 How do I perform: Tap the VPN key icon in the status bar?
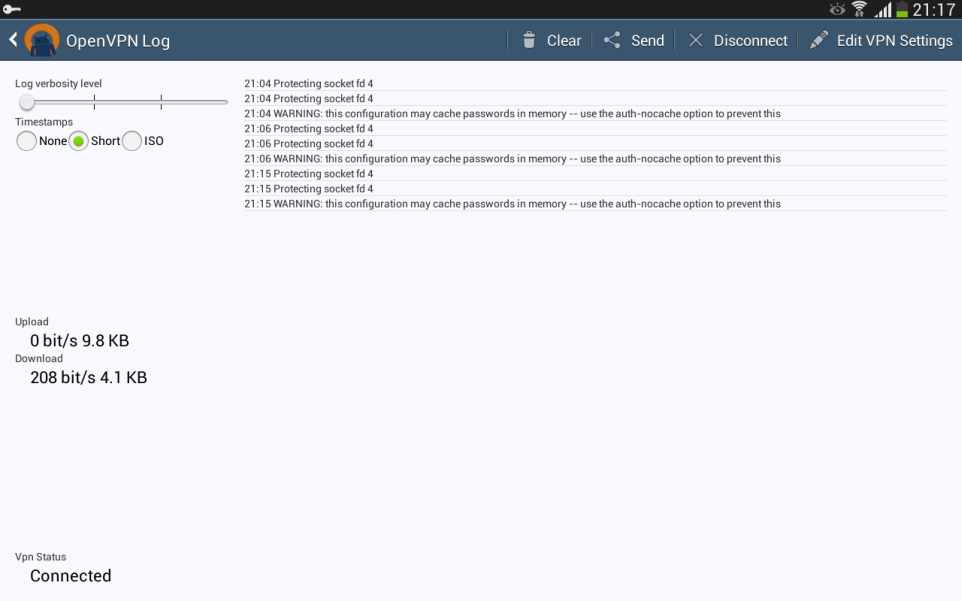[12, 9]
